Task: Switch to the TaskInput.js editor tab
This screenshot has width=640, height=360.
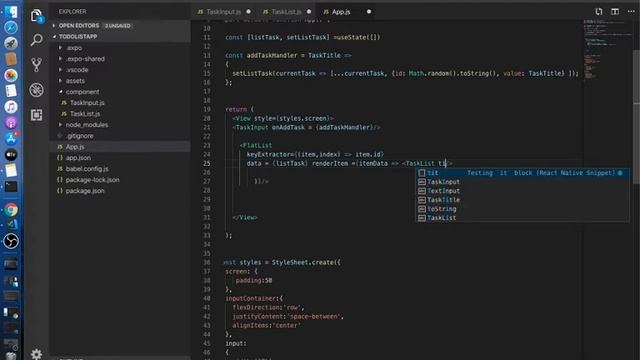Action: (223, 12)
